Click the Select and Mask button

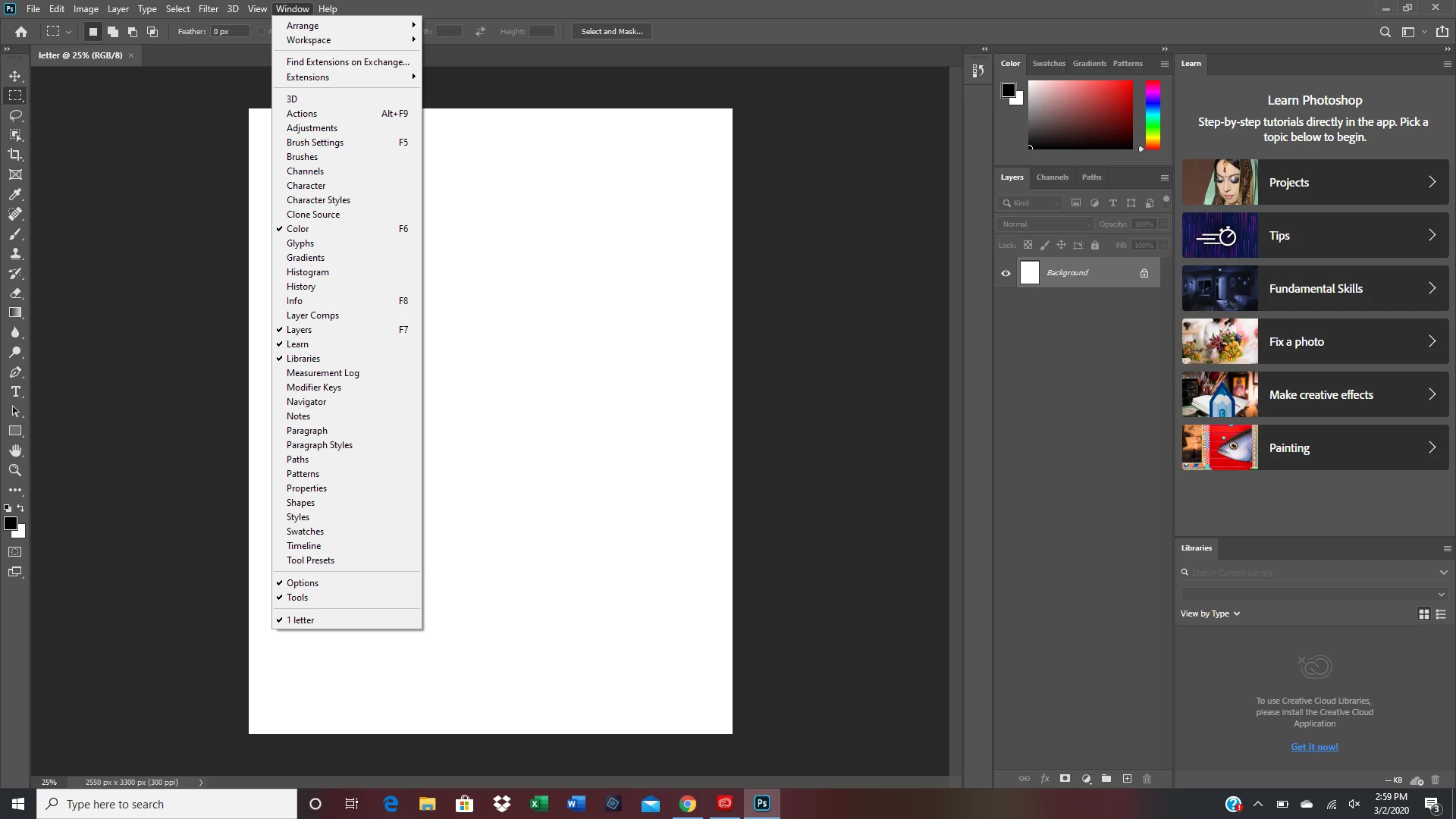coord(611,31)
